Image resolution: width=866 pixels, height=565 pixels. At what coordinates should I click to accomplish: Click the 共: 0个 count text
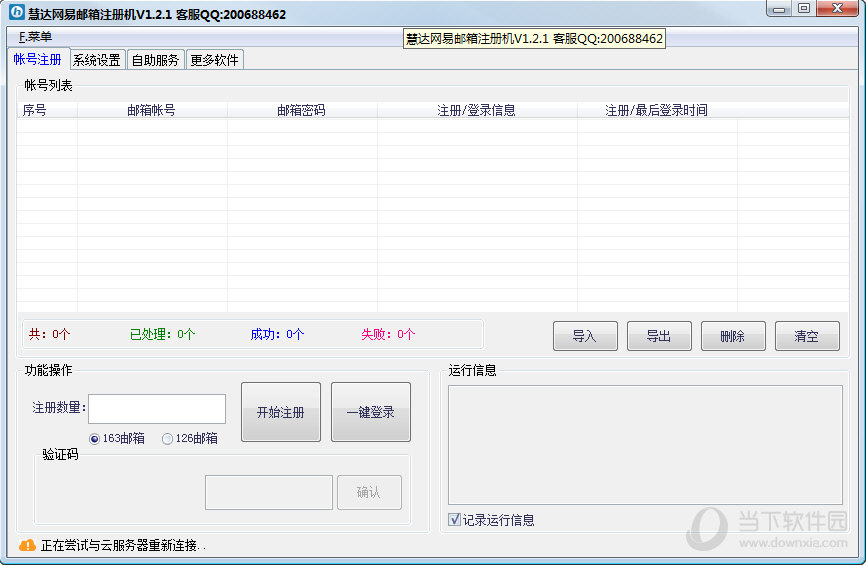49,334
